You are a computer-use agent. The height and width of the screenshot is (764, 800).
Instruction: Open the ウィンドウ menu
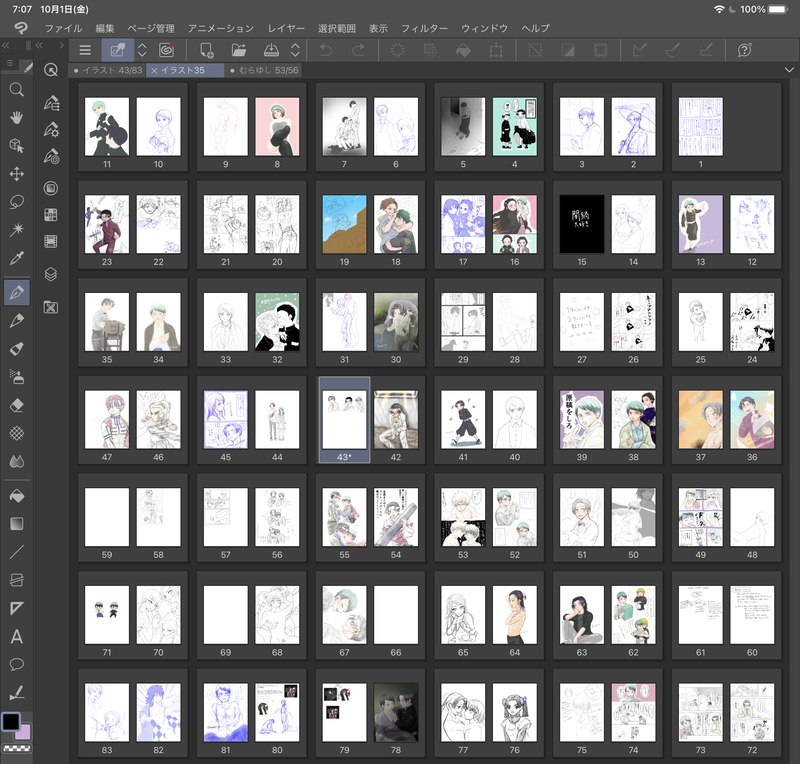484,29
